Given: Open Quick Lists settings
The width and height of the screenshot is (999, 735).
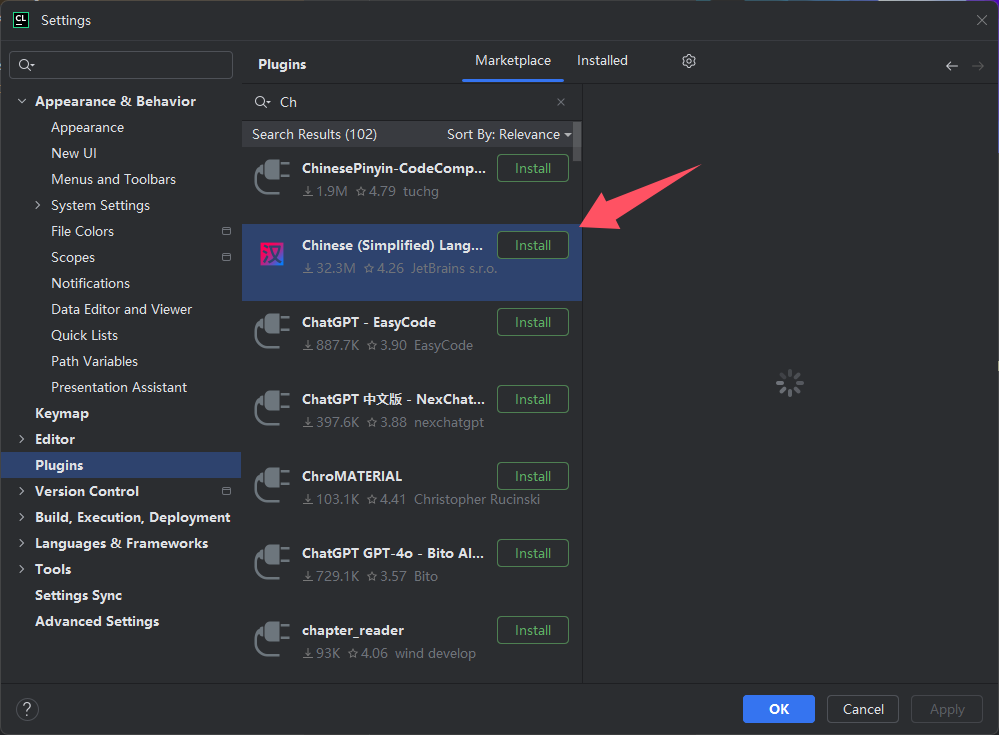Looking at the screenshot, I should coord(84,335).
